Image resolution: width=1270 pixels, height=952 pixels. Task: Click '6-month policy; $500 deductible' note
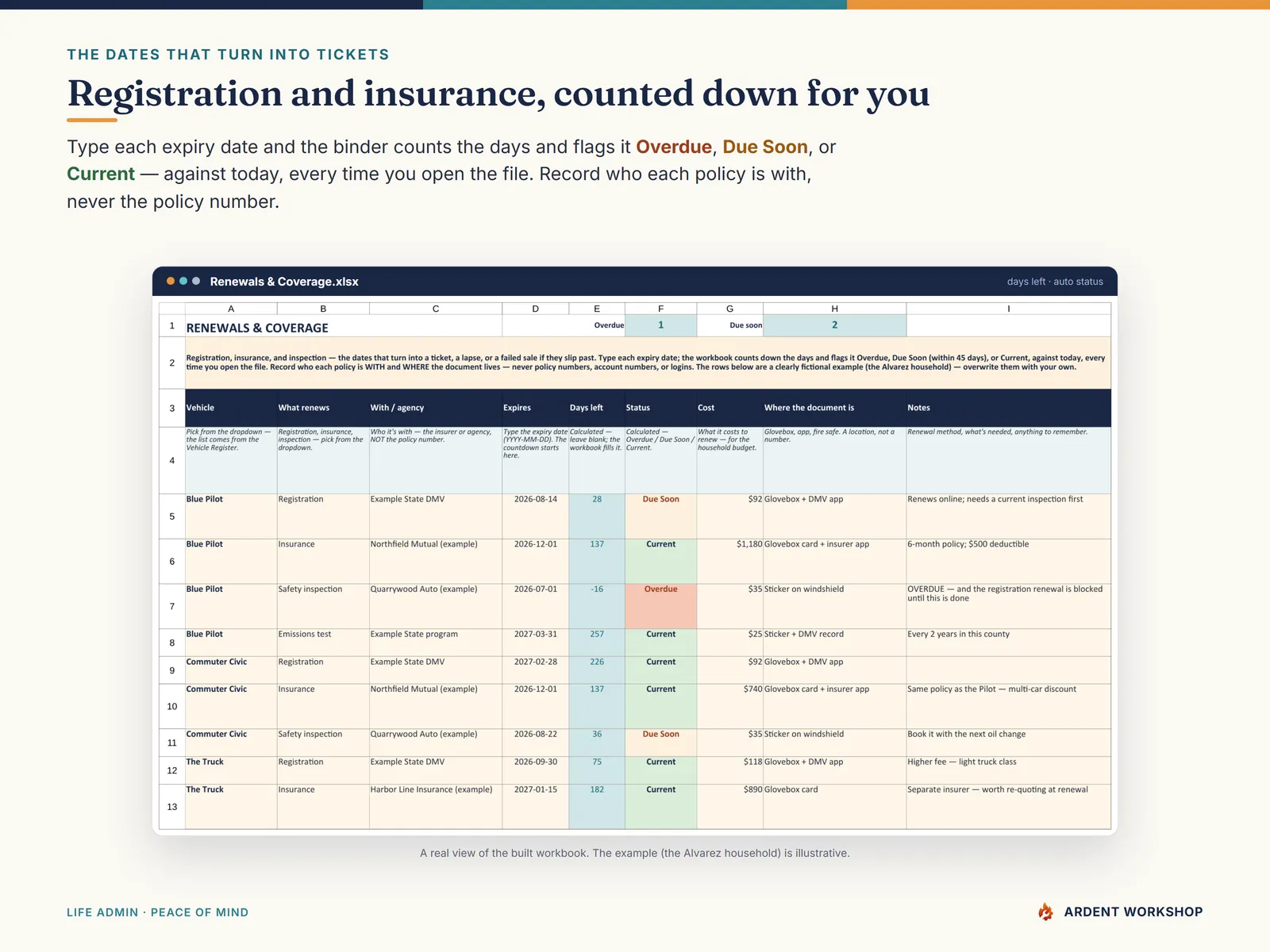pyautogui.click(x=1009, y=562)
